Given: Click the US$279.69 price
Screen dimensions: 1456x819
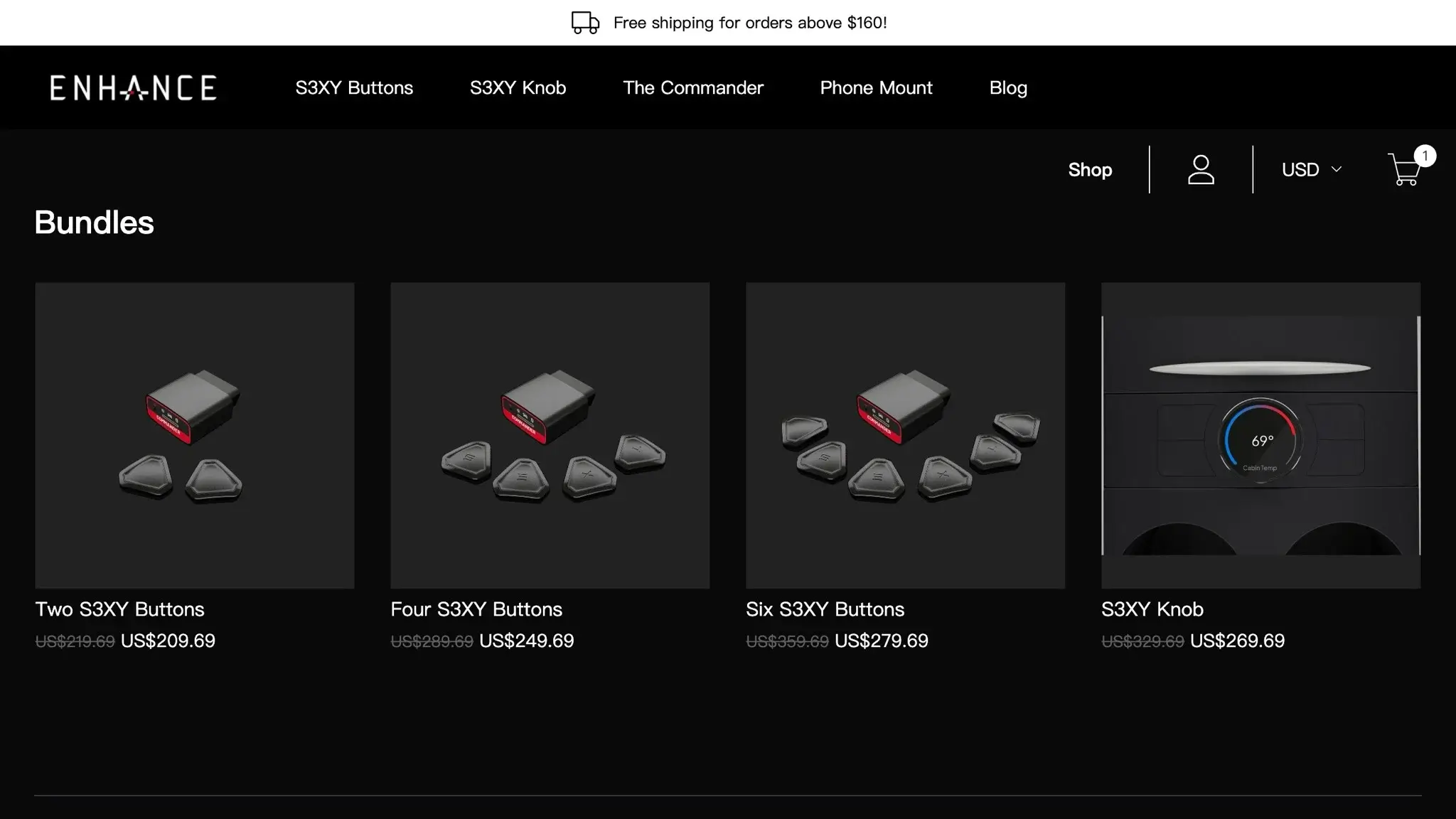Looking at the screenshot, I should [x=882, y=641].
